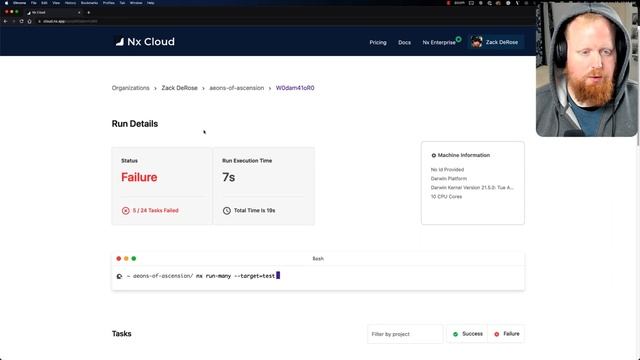This screenshot has height=360, width=640.
Task: Open the Edit menu
Action: 44,3
